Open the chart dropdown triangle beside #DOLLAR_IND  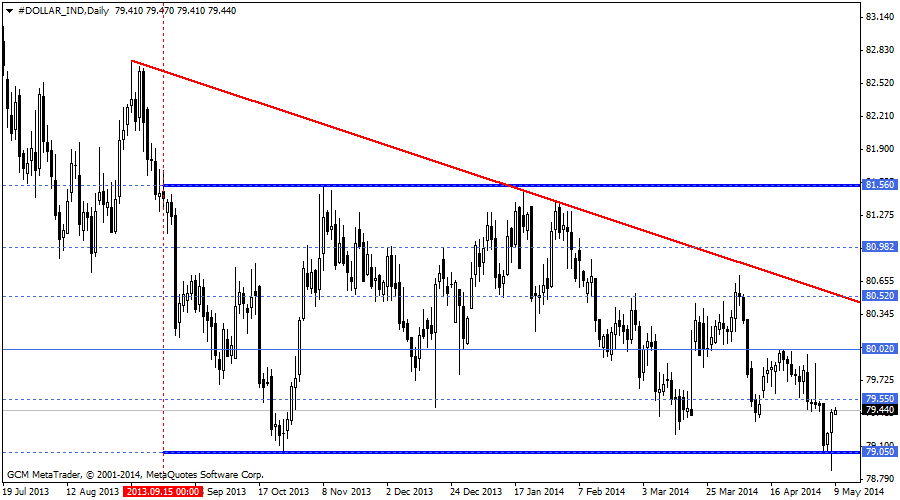pyautogui.click(x=10, y=10)
